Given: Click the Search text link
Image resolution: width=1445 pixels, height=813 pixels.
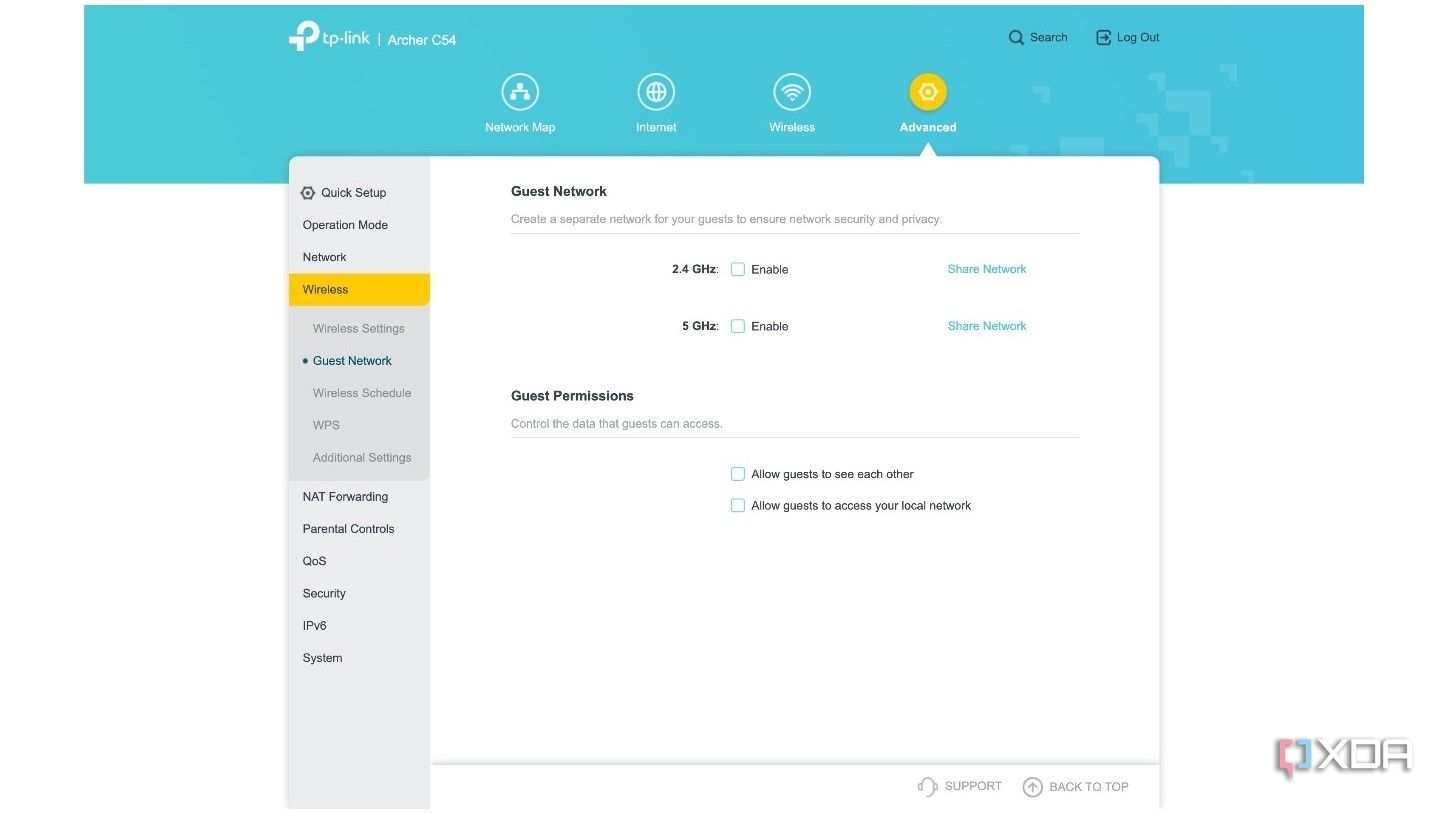Looking at the screenshot, I should click(1049, 37).
